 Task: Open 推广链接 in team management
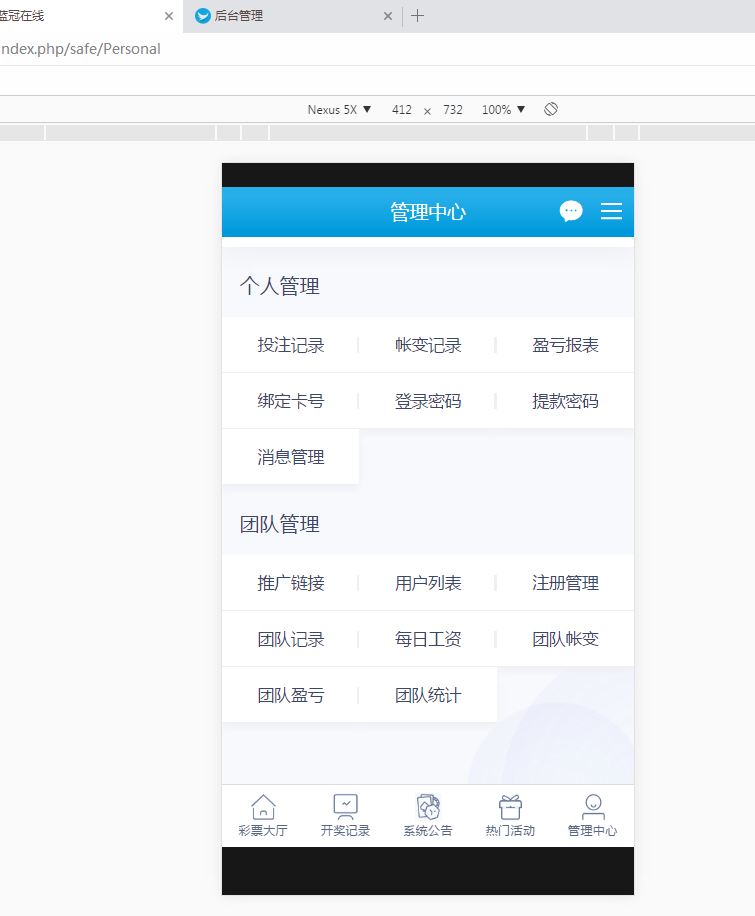(291, 583)
